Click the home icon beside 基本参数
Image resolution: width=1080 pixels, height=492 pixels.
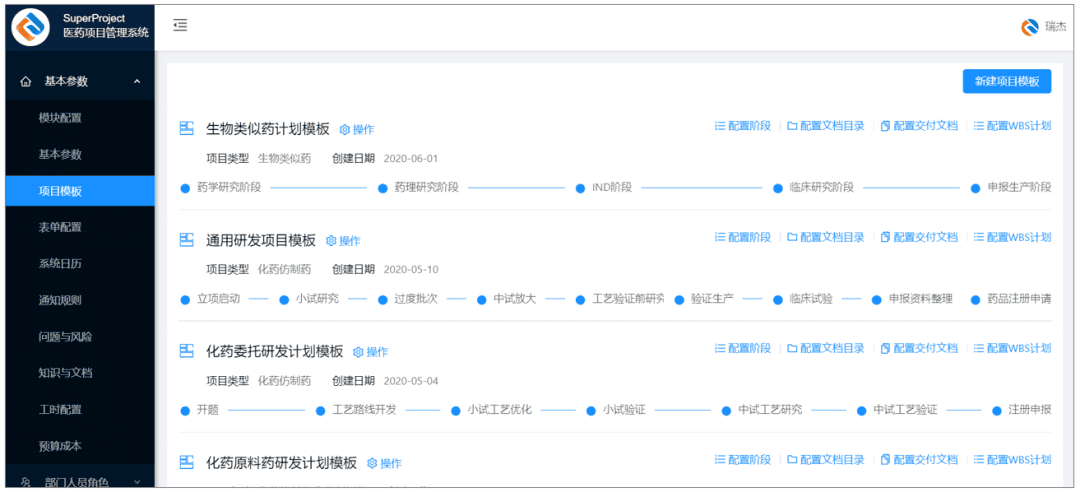coord(26,81)
